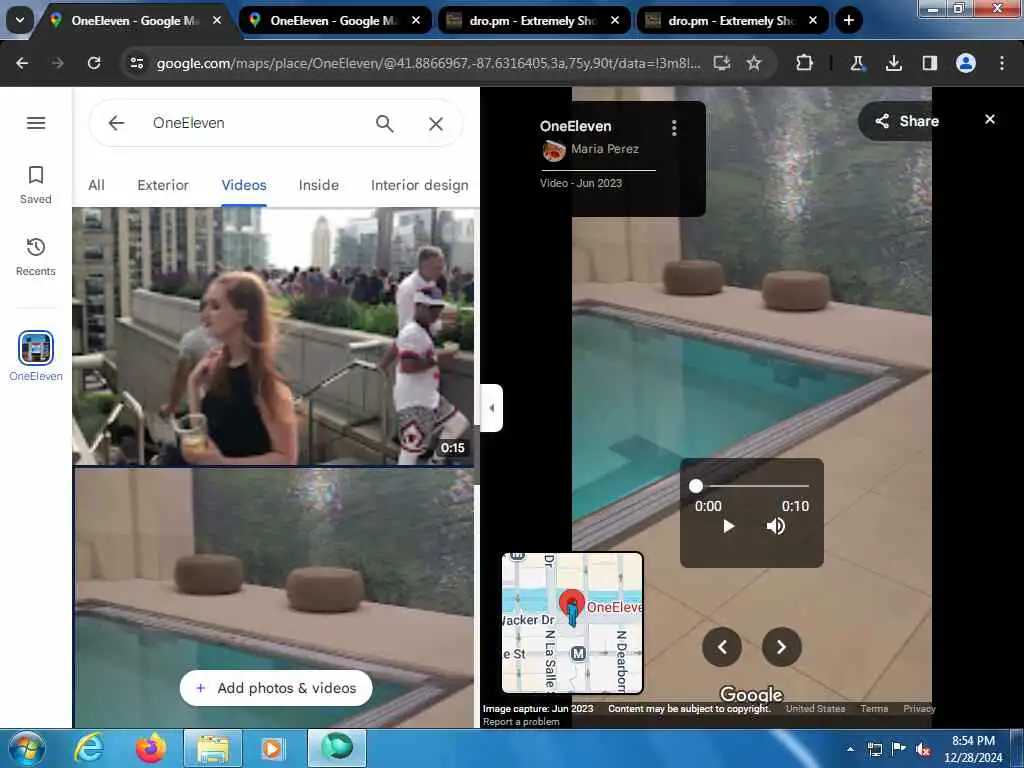The image size is (1024, 768).
Task: Reload the current page
Action: pyautogui.click(x=94, y=63)
